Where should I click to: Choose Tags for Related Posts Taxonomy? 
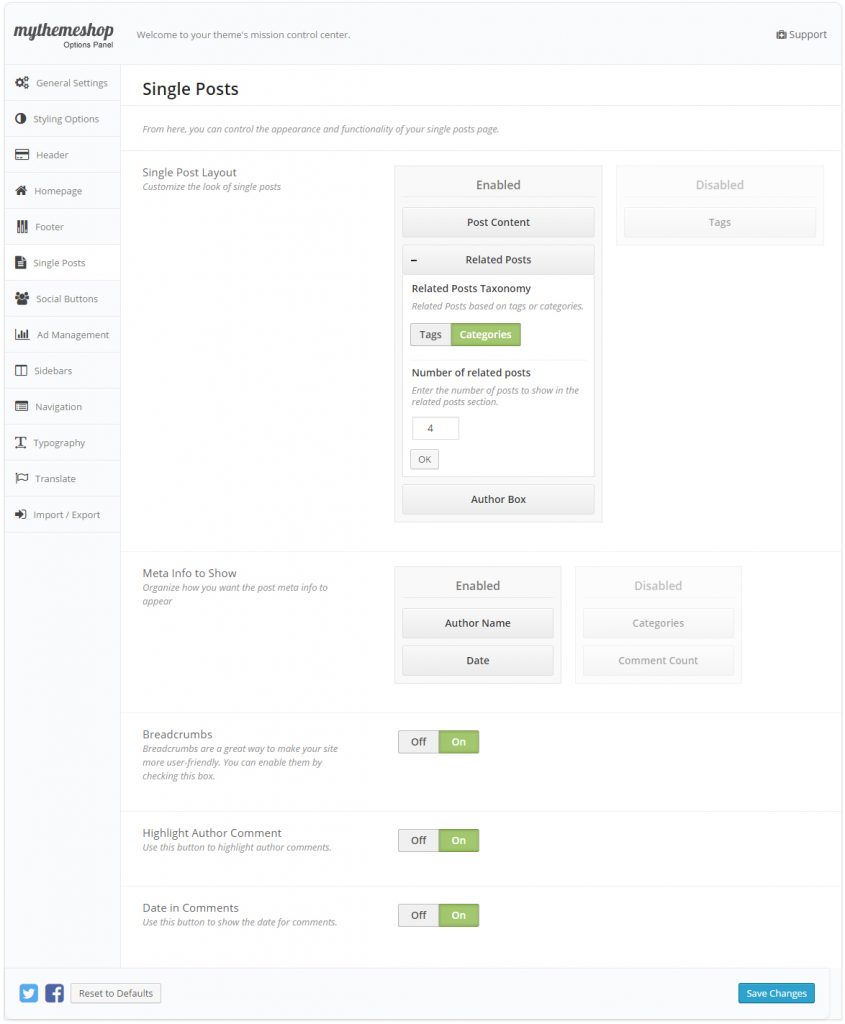(430, 334)
